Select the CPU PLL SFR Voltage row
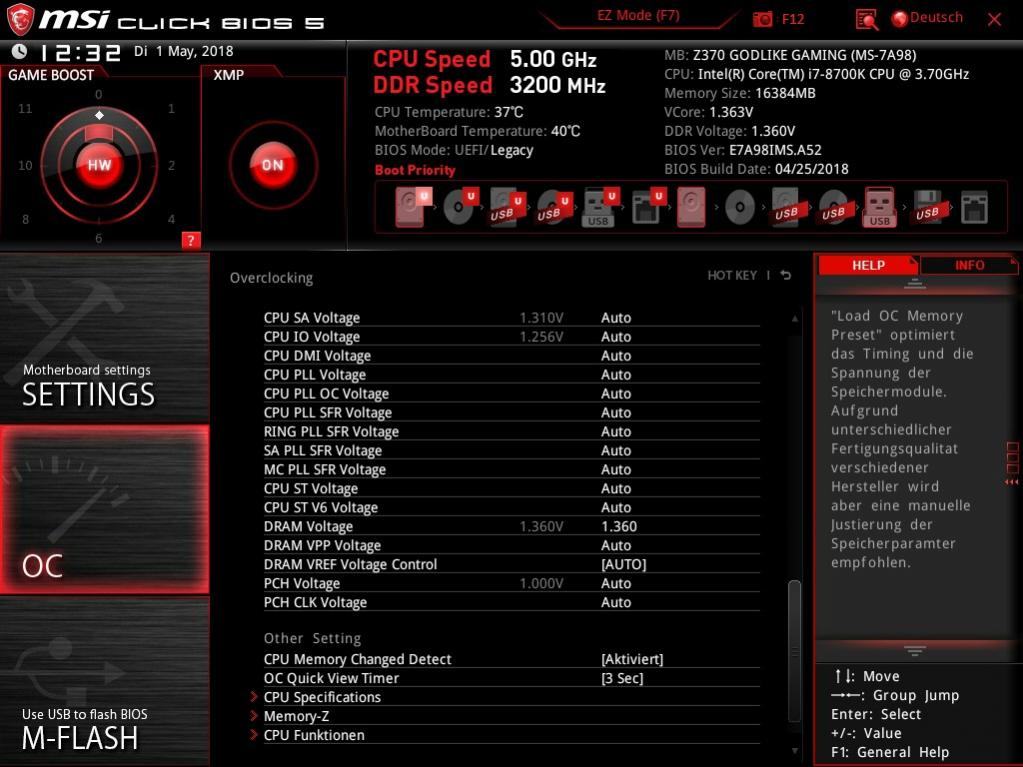The width and height of the screenshot is (1023, 767). coord(512,412)
